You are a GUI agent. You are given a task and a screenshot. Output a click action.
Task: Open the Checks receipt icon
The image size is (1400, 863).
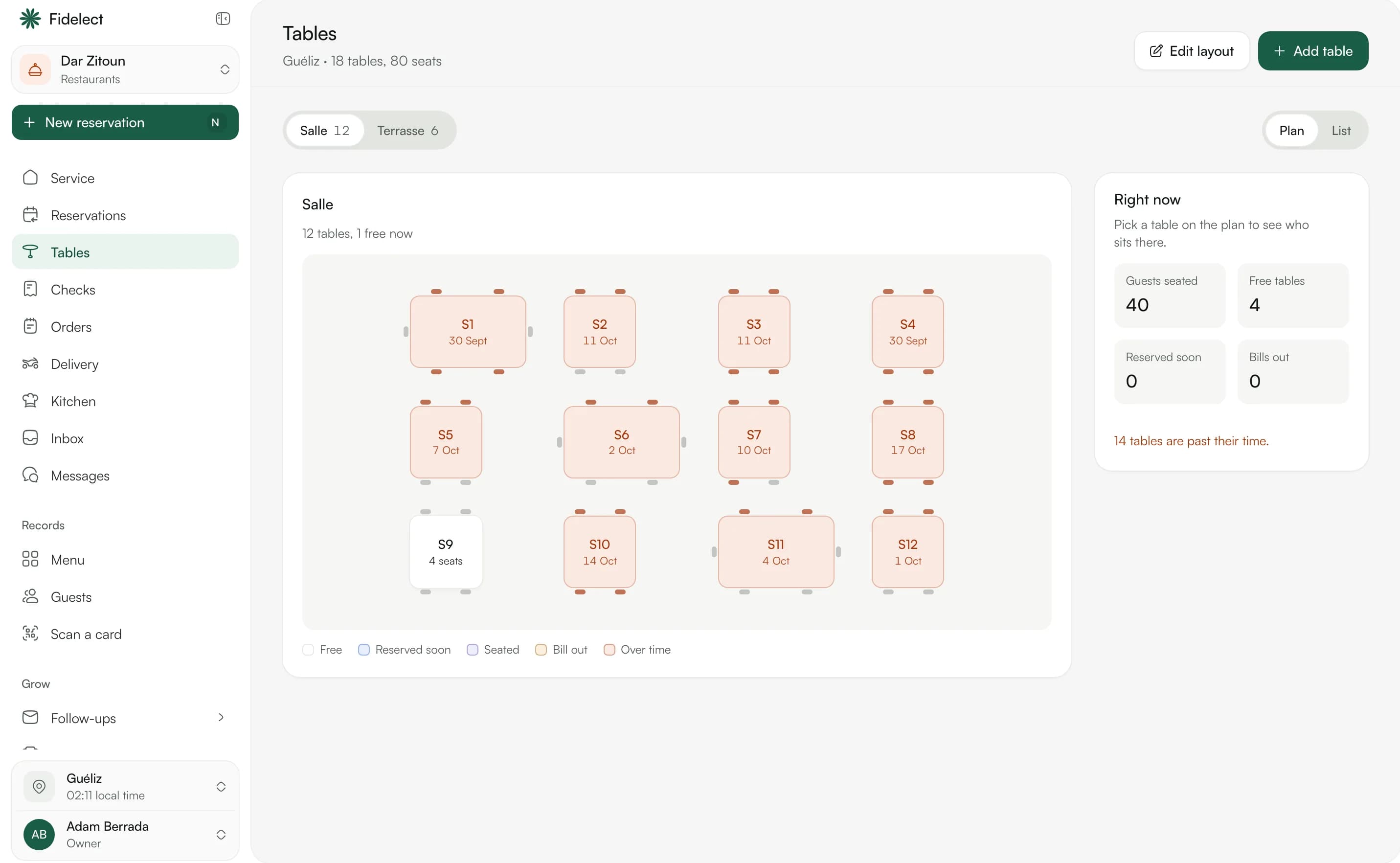[x=30, y=289]
